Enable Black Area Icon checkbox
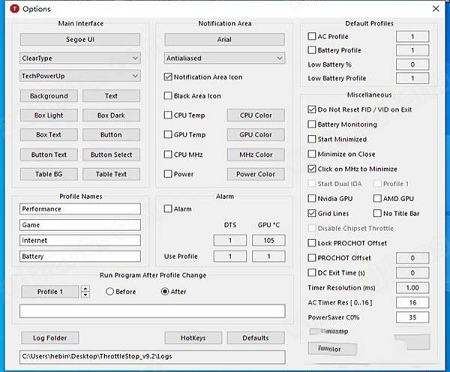Image resolution: width=450 pixels, height=372 pixels. 168,96
